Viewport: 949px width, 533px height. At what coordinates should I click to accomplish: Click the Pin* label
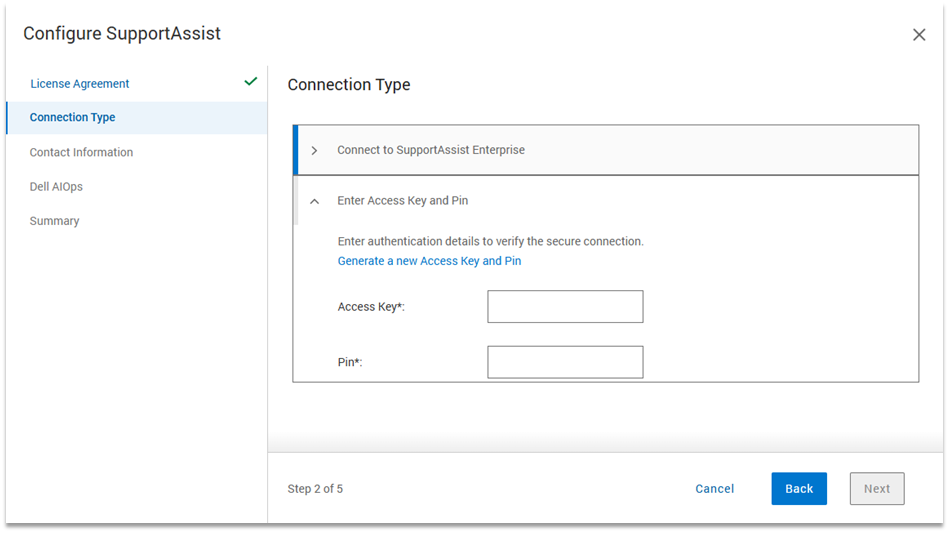pos(350,362)
